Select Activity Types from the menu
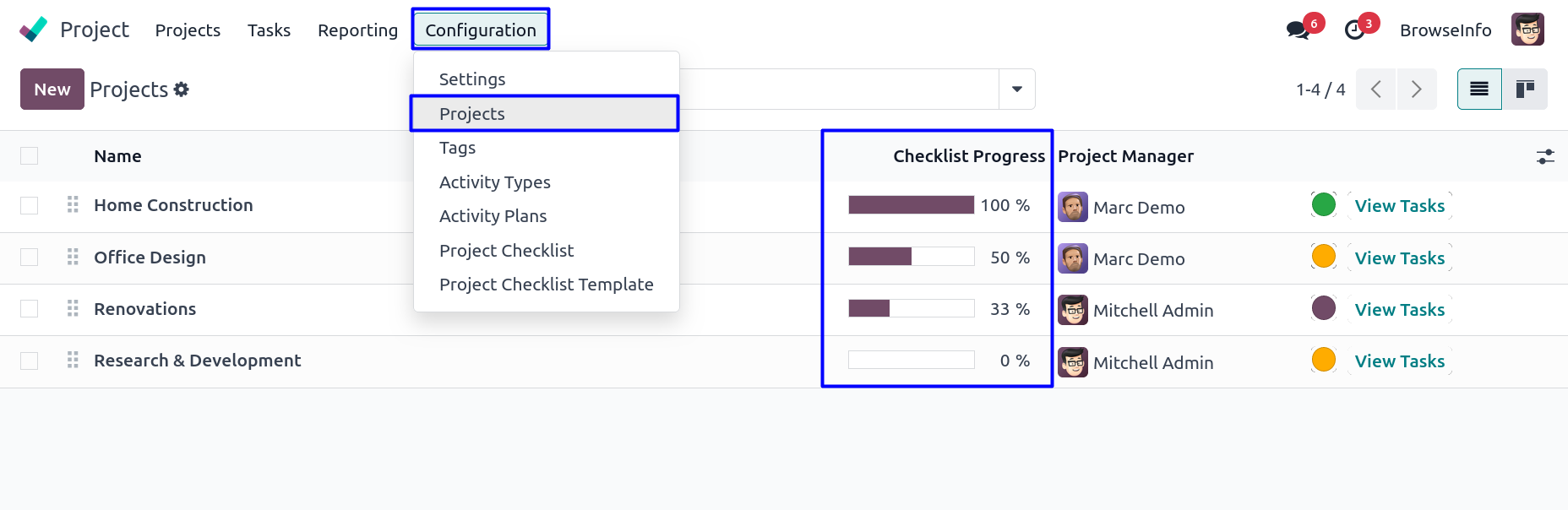 (494, 182)
